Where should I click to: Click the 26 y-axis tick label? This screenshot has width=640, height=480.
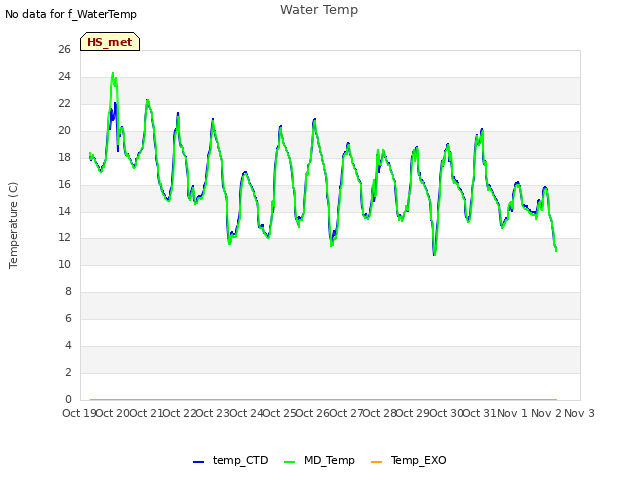64,49
